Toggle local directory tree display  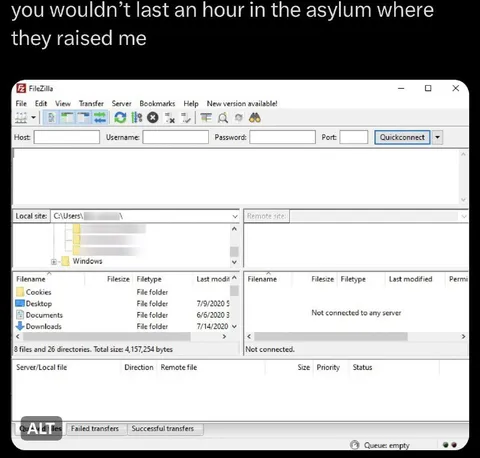point(68,118)
